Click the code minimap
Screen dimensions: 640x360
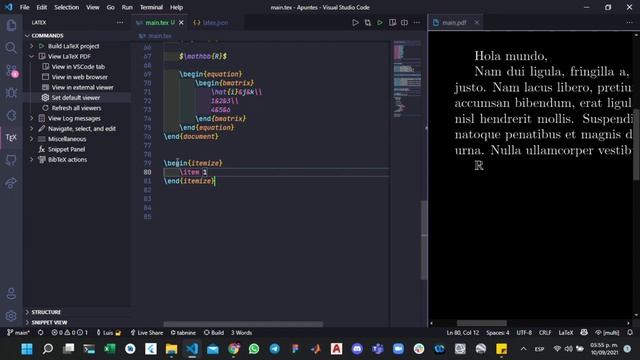[407, 78]
